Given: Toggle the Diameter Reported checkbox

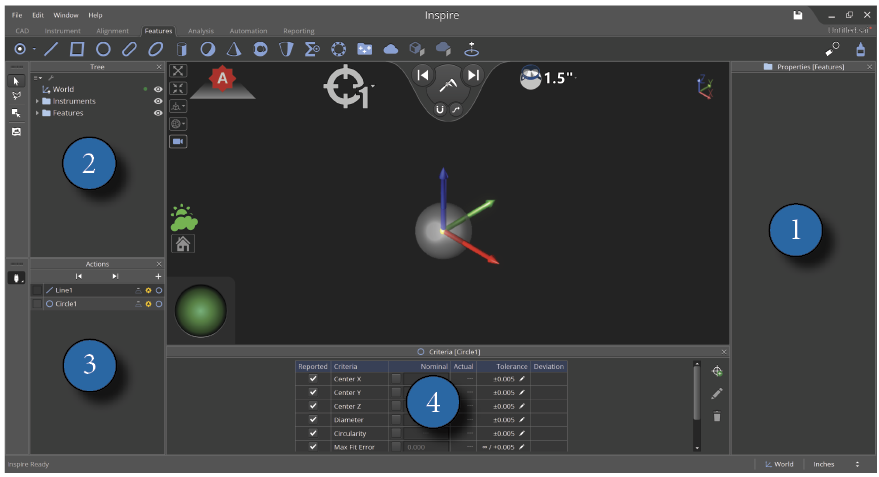Looking at the screenshot, I should (313, 420).
